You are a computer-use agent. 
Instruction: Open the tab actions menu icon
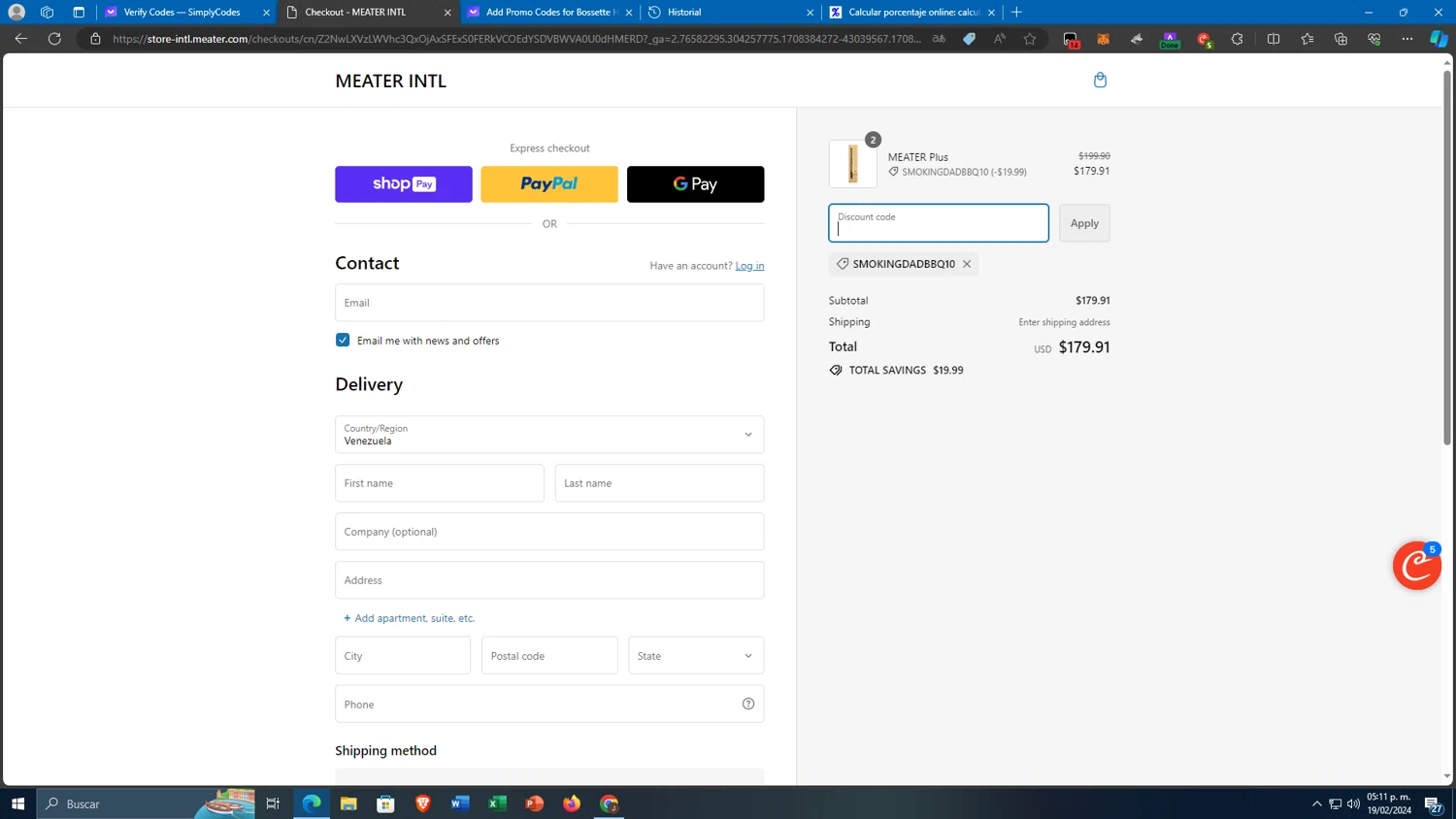coord(79,13)
